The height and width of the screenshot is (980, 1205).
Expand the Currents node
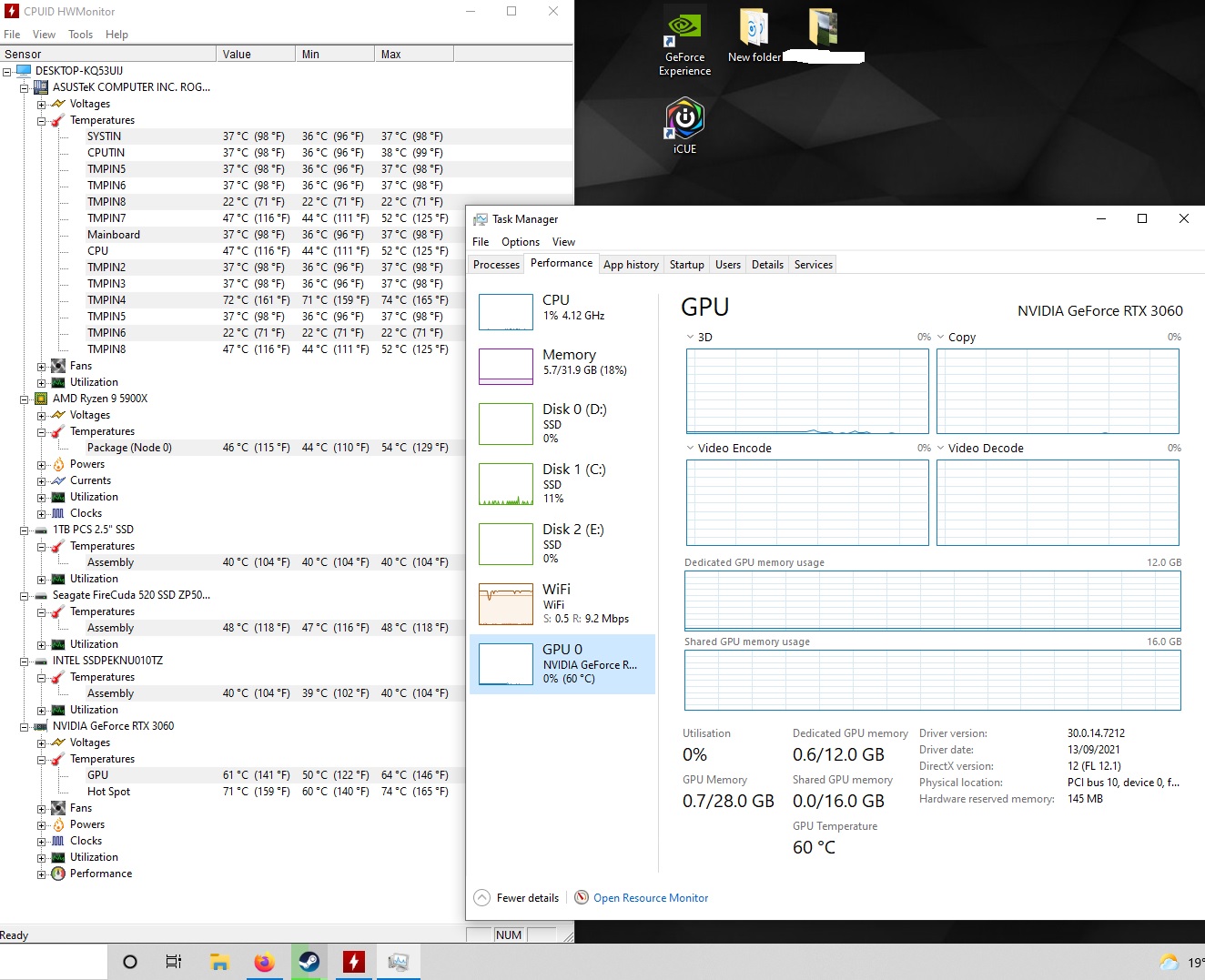(42, 480)
